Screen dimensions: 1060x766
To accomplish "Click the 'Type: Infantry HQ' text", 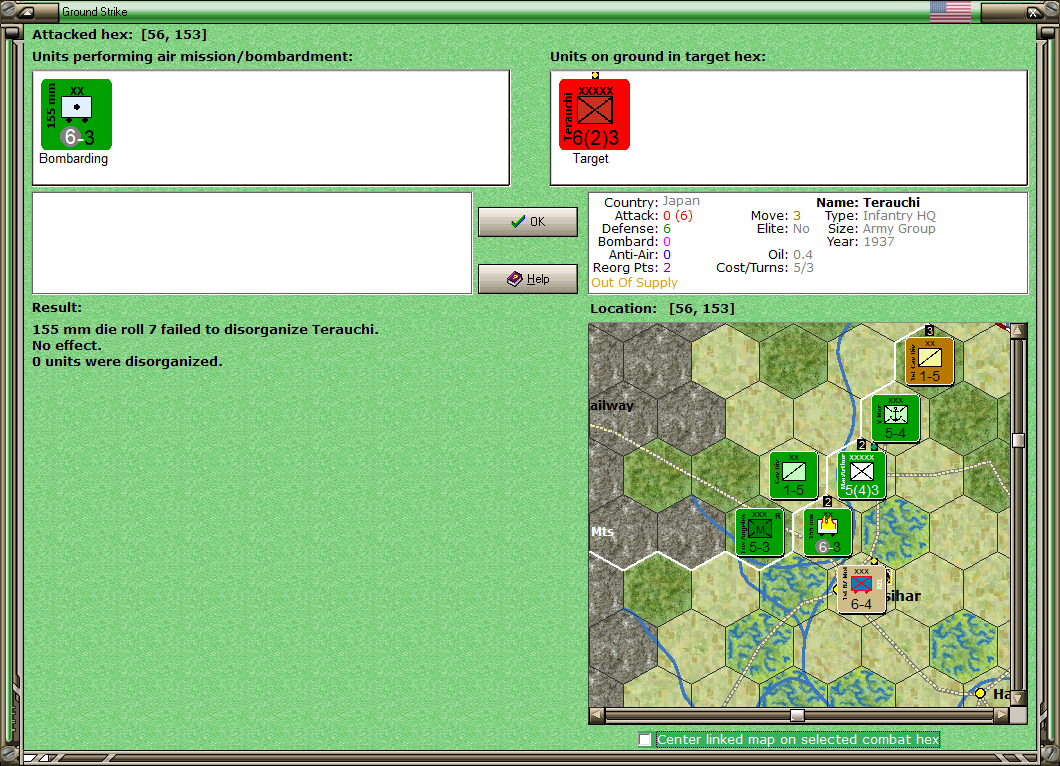I will point(880,216).
